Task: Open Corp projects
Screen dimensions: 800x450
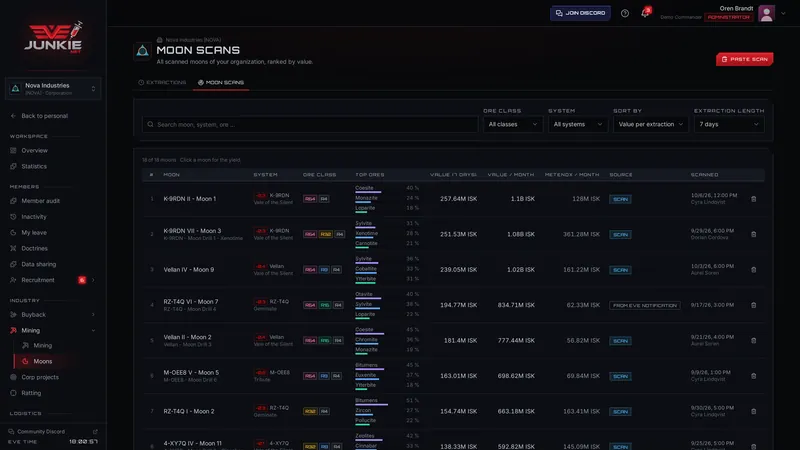Action: (x=40, y=377)
